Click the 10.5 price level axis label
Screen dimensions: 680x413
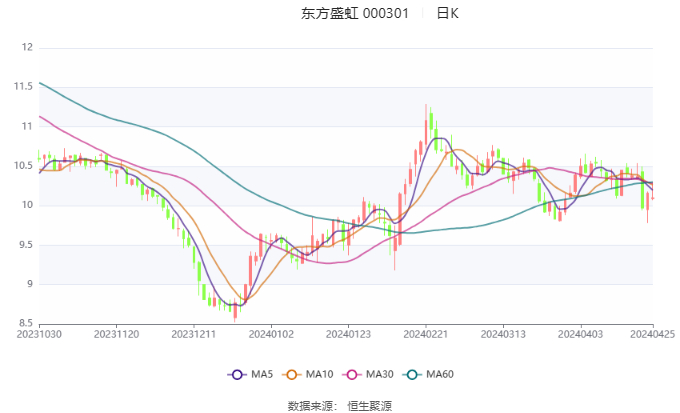click(x=22, y=165)
